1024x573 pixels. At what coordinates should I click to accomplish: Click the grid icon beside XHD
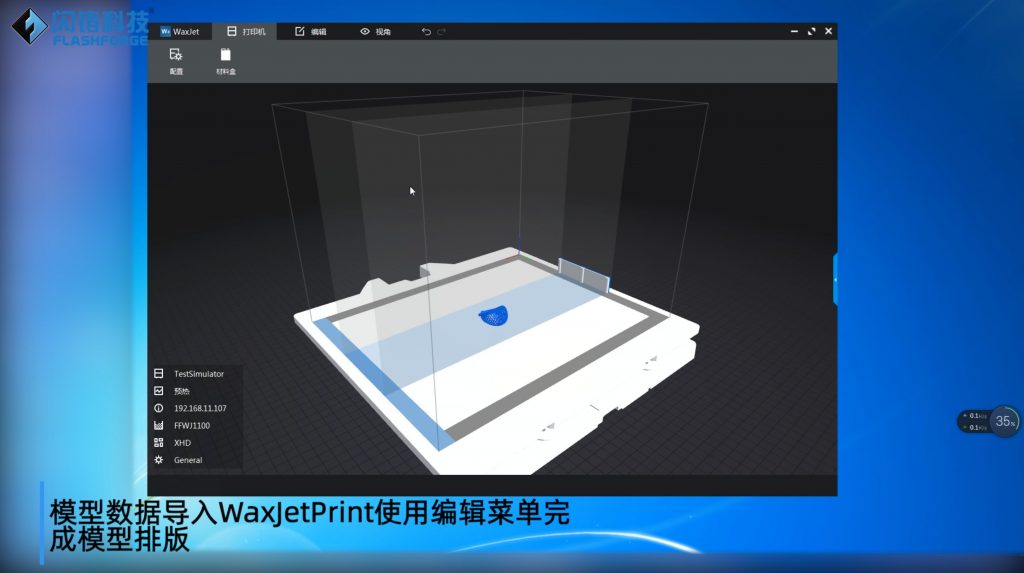click(159, 442)
